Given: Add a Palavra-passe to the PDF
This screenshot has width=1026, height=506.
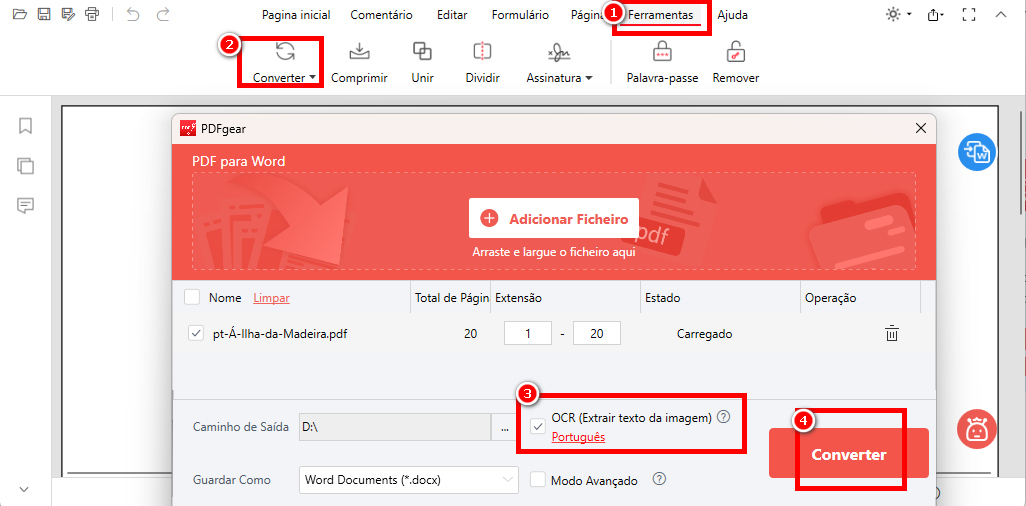Looking at the screenshot, I should (662, 63).
